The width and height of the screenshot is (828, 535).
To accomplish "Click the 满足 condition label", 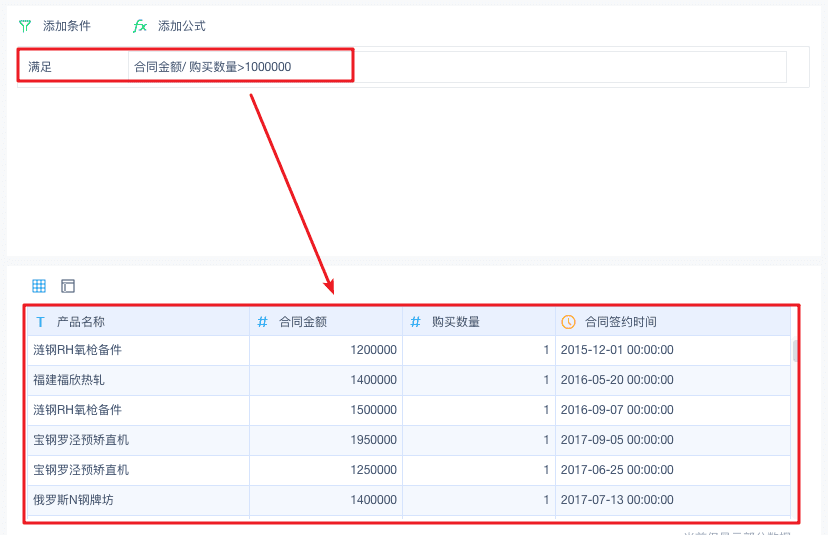I will pyautogui.click(x=40, y=67).
